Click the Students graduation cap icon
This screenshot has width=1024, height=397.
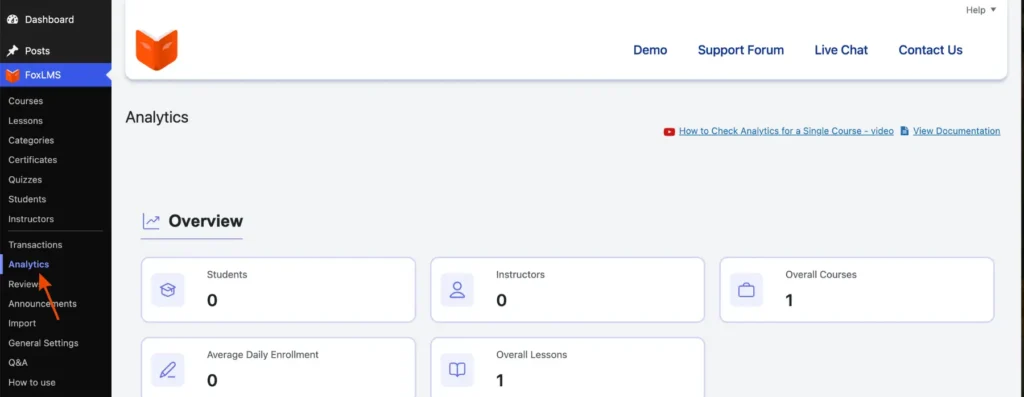pos(168,290)
